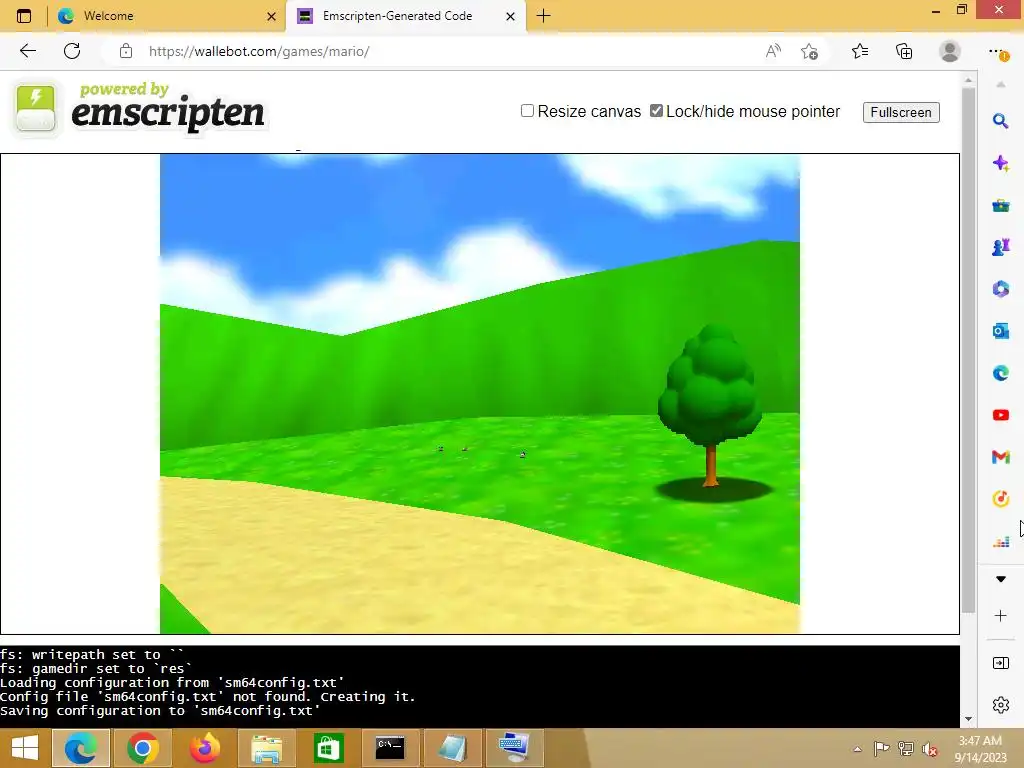Open the Collections icon
1024x768 pixels.
click(x=904, y=51)
